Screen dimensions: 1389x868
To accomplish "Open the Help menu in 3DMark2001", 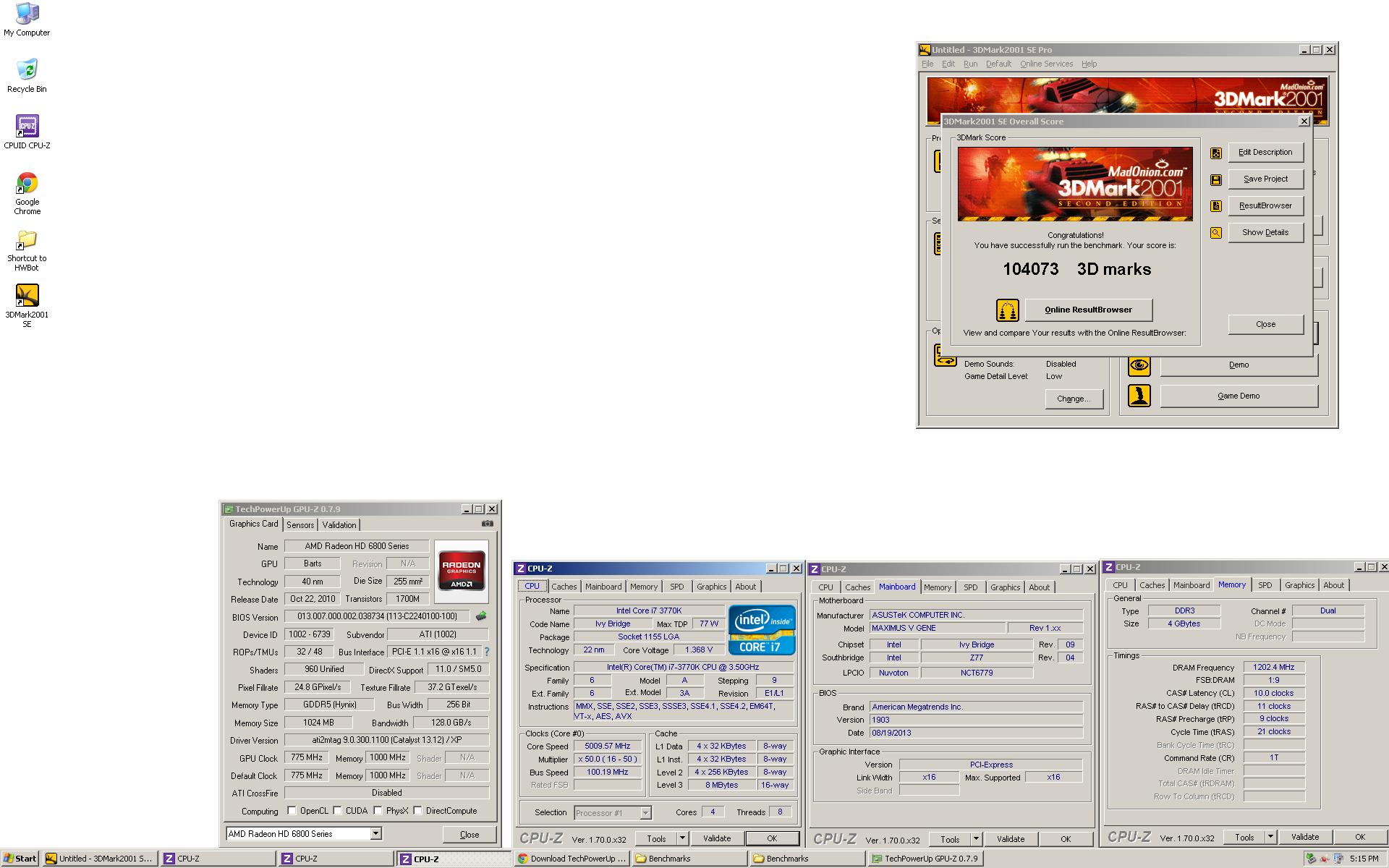I will click(1089, 64).
